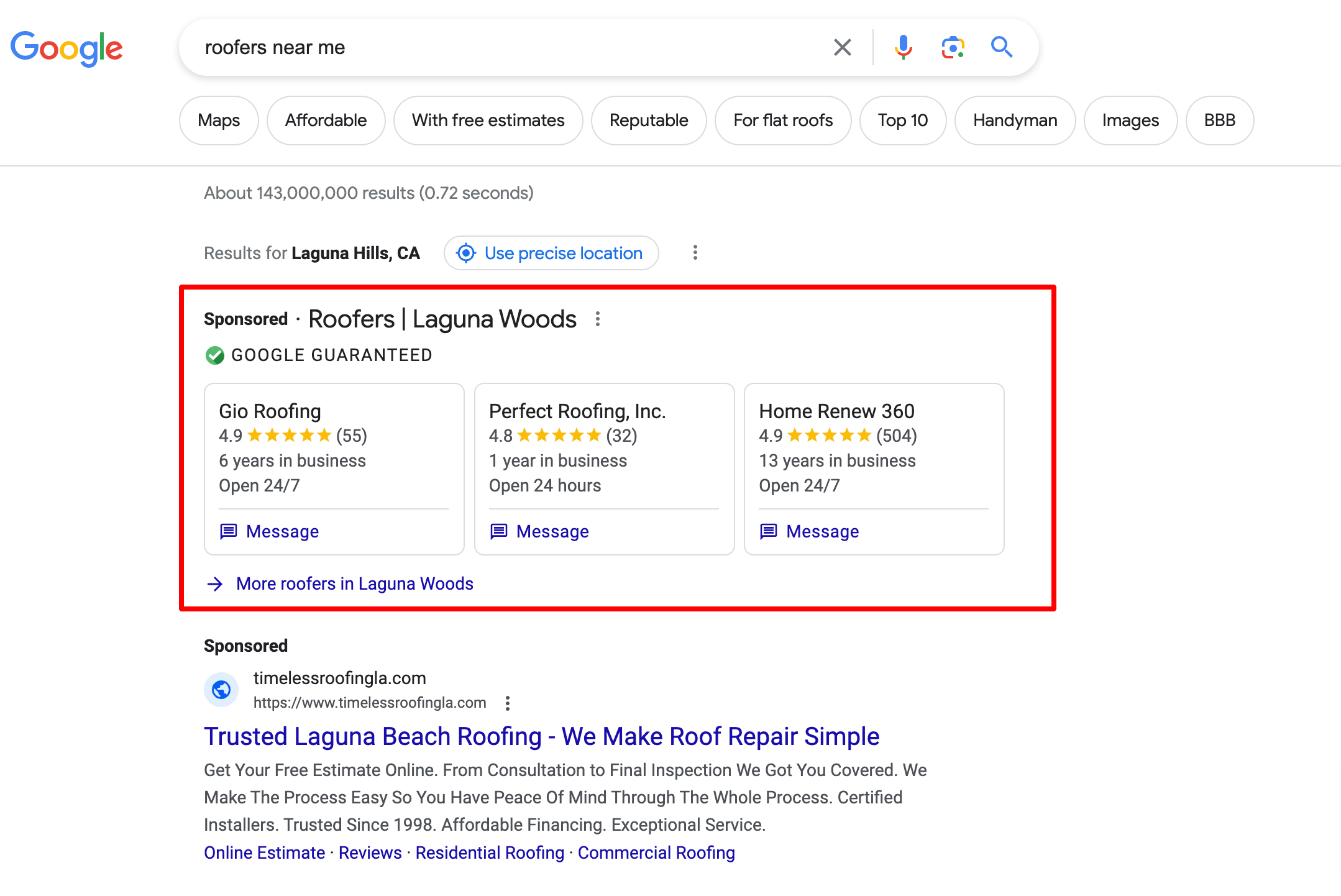1341x896 pixels.
Task: Click the timelessroofingla.com globe favicon
Action: [221, 689]
